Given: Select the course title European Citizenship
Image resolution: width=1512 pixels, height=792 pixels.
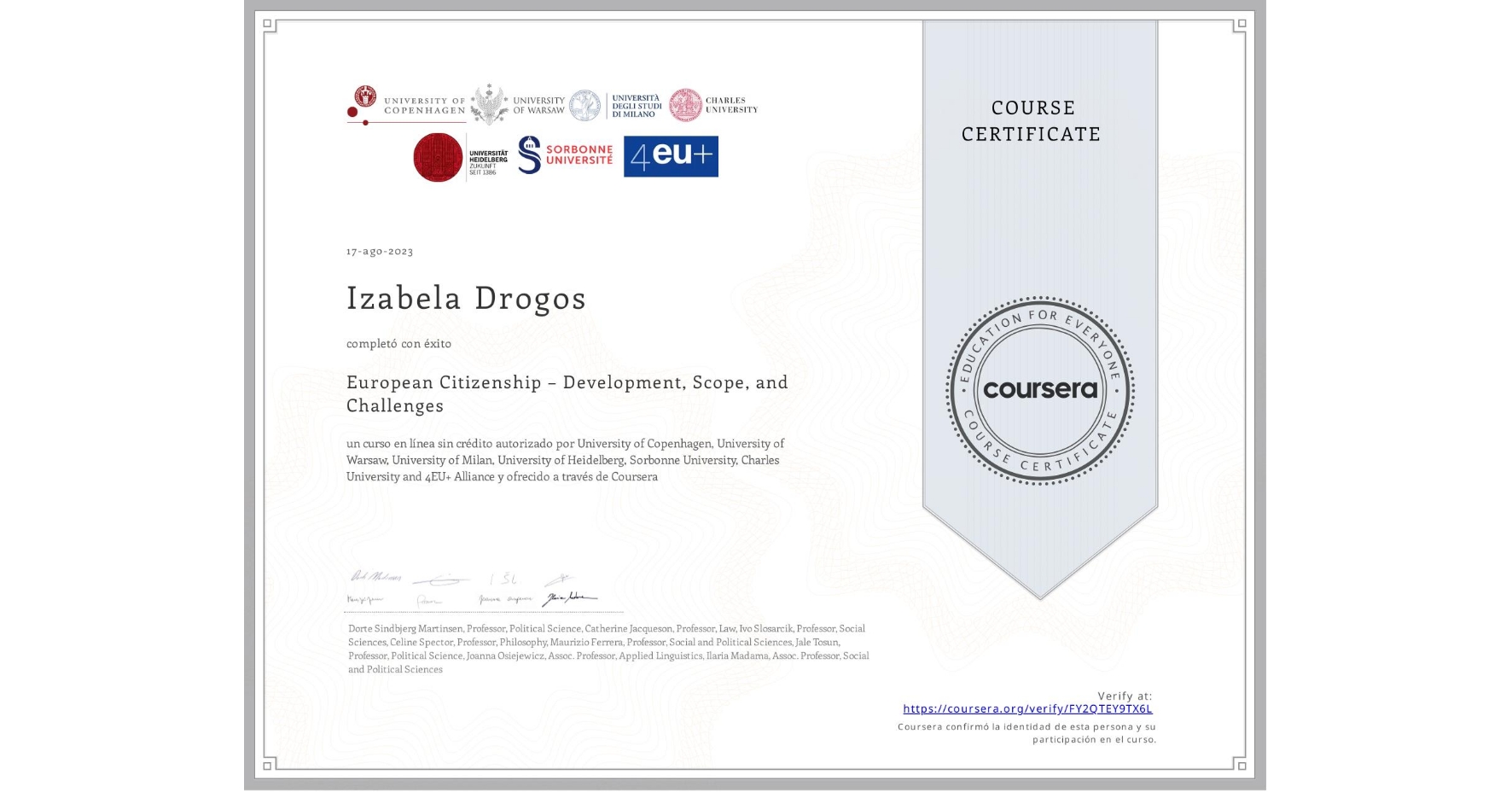Looking at the screenshot, I should [566, 393].
